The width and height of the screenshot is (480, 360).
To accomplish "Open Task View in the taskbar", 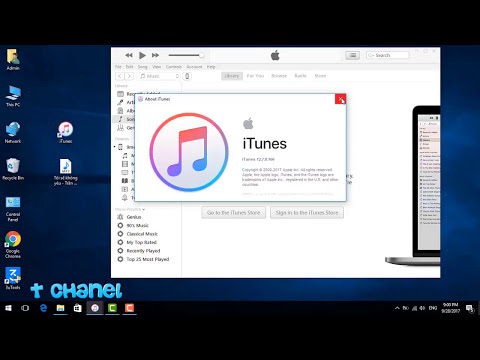I will tap(25, 308).
